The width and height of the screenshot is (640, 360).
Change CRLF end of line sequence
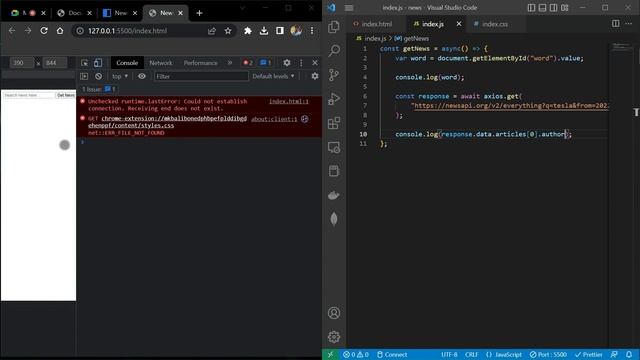471,354
